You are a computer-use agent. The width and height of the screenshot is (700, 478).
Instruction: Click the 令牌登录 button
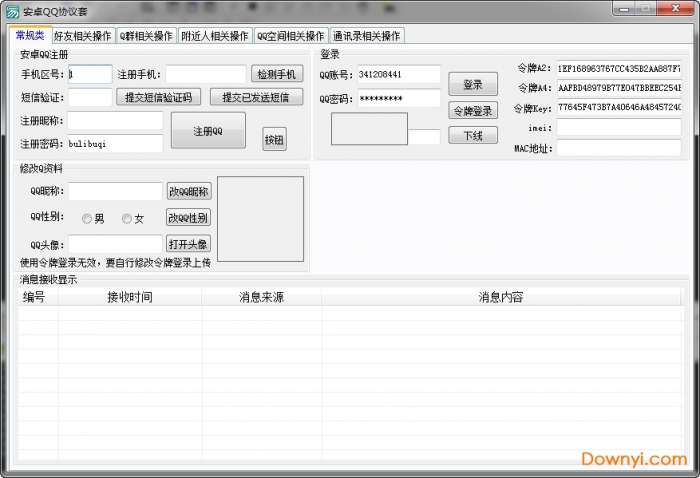coord(473,111)
